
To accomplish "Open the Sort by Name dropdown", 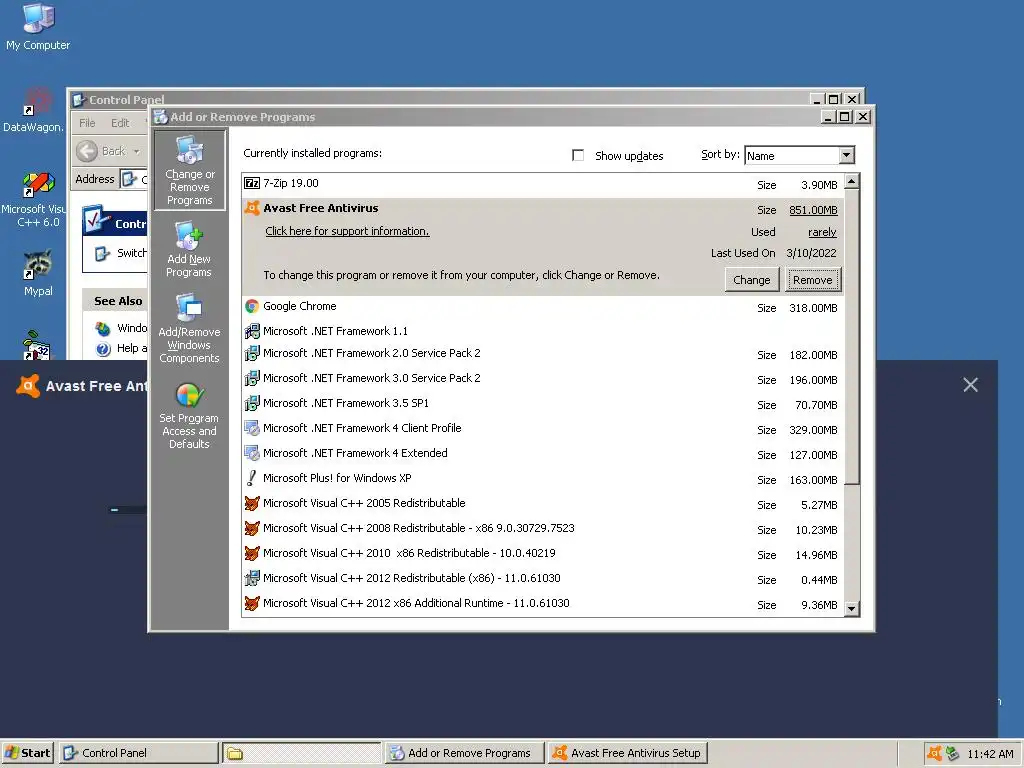I will [x=846, y=155].
